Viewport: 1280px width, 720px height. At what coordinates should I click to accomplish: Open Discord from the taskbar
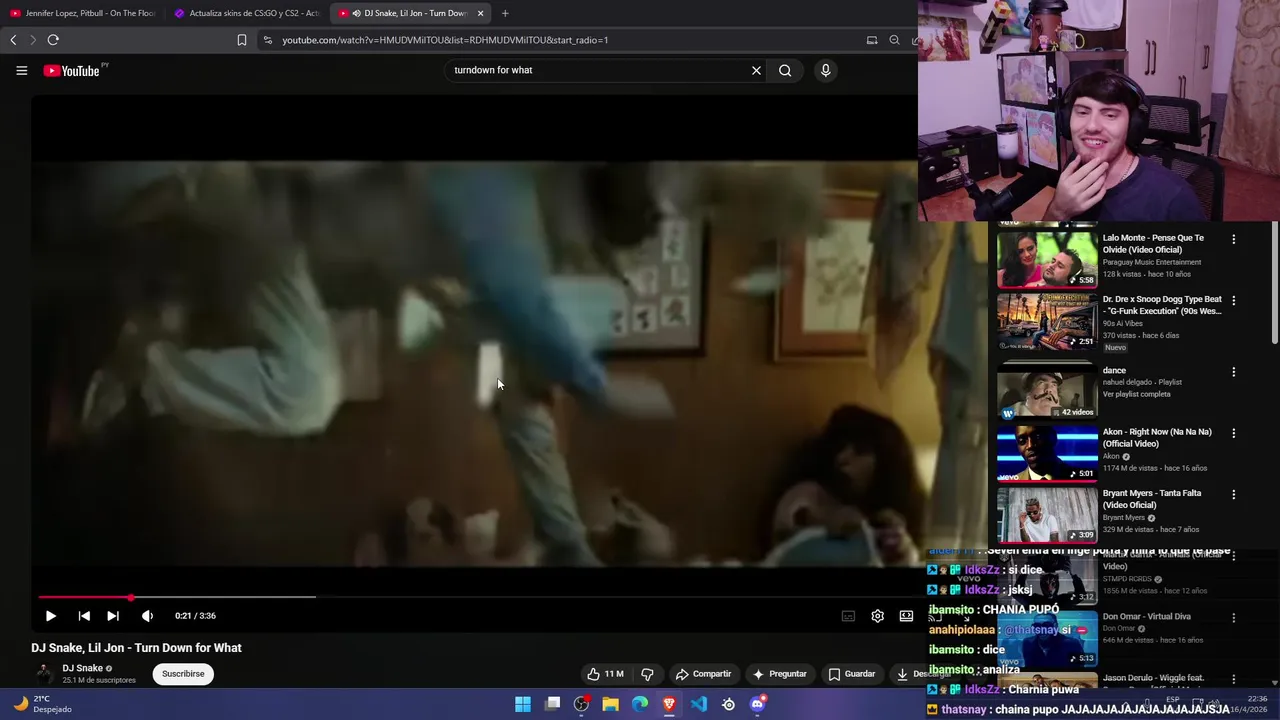coord(758,705)
